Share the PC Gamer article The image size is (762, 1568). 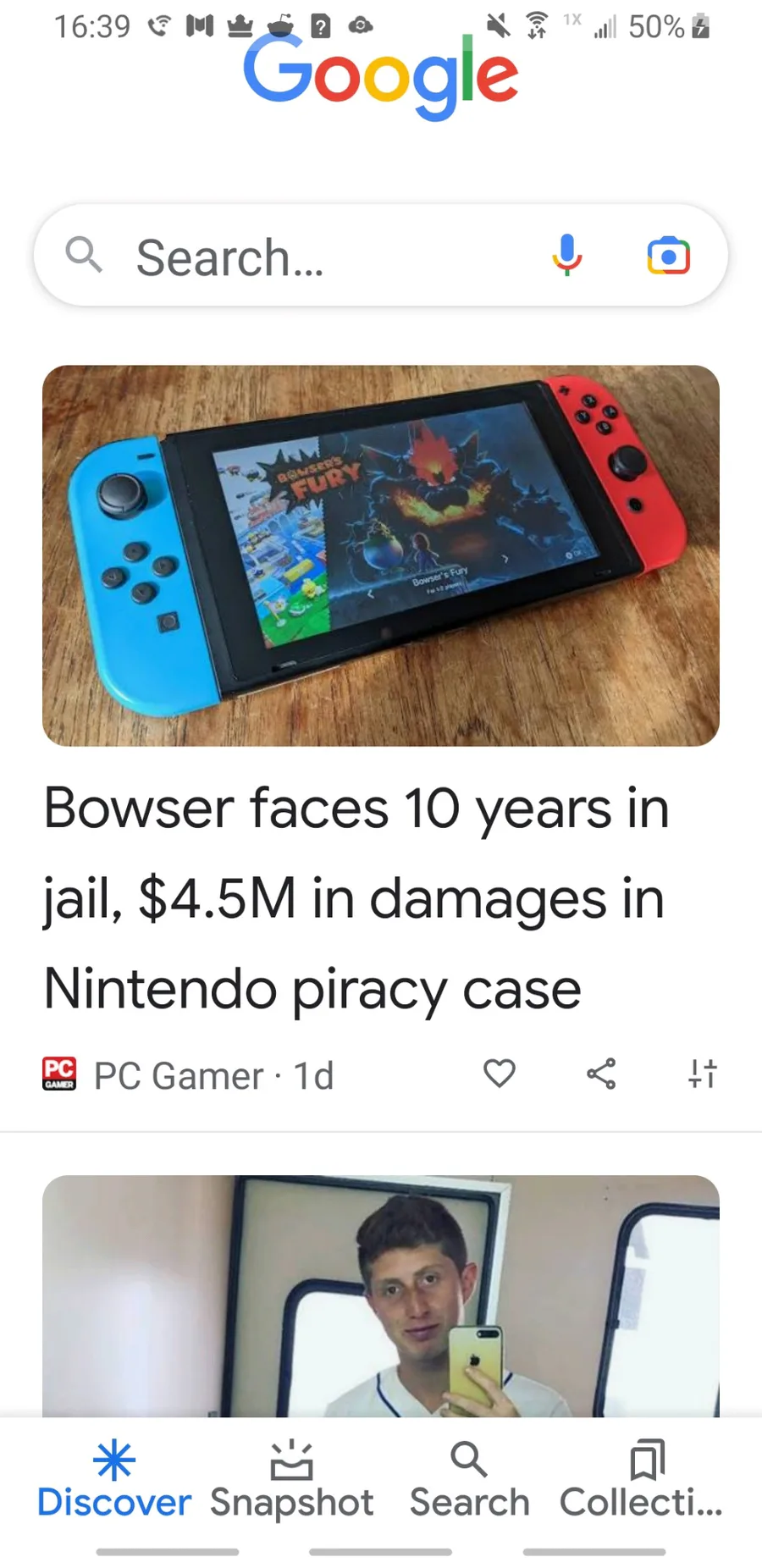click(x=601, y=1074)
